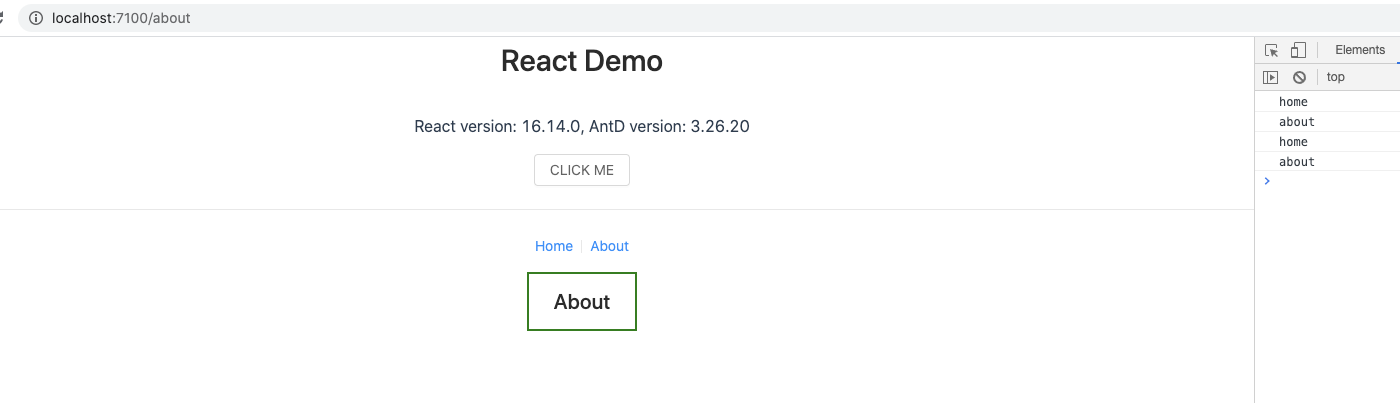Open the About navigation link
This screenshot has height=403, width=1400.
609,246
